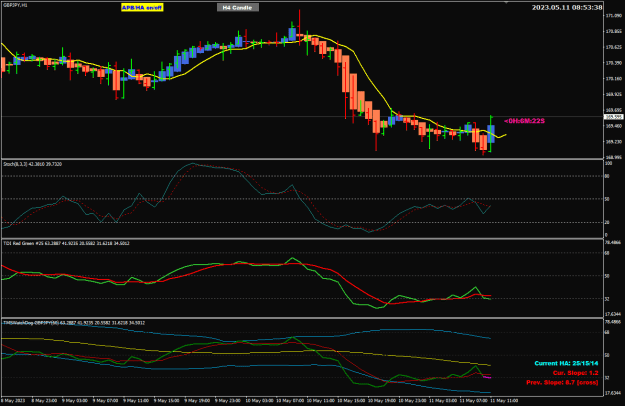
Task: Click the highlighted current price label on axis
Action: [x=613, y=117]
